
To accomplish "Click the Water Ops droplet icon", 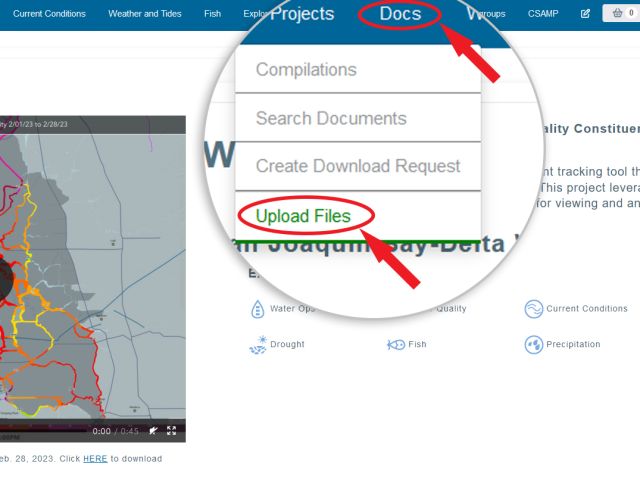I will coord(258,309).
